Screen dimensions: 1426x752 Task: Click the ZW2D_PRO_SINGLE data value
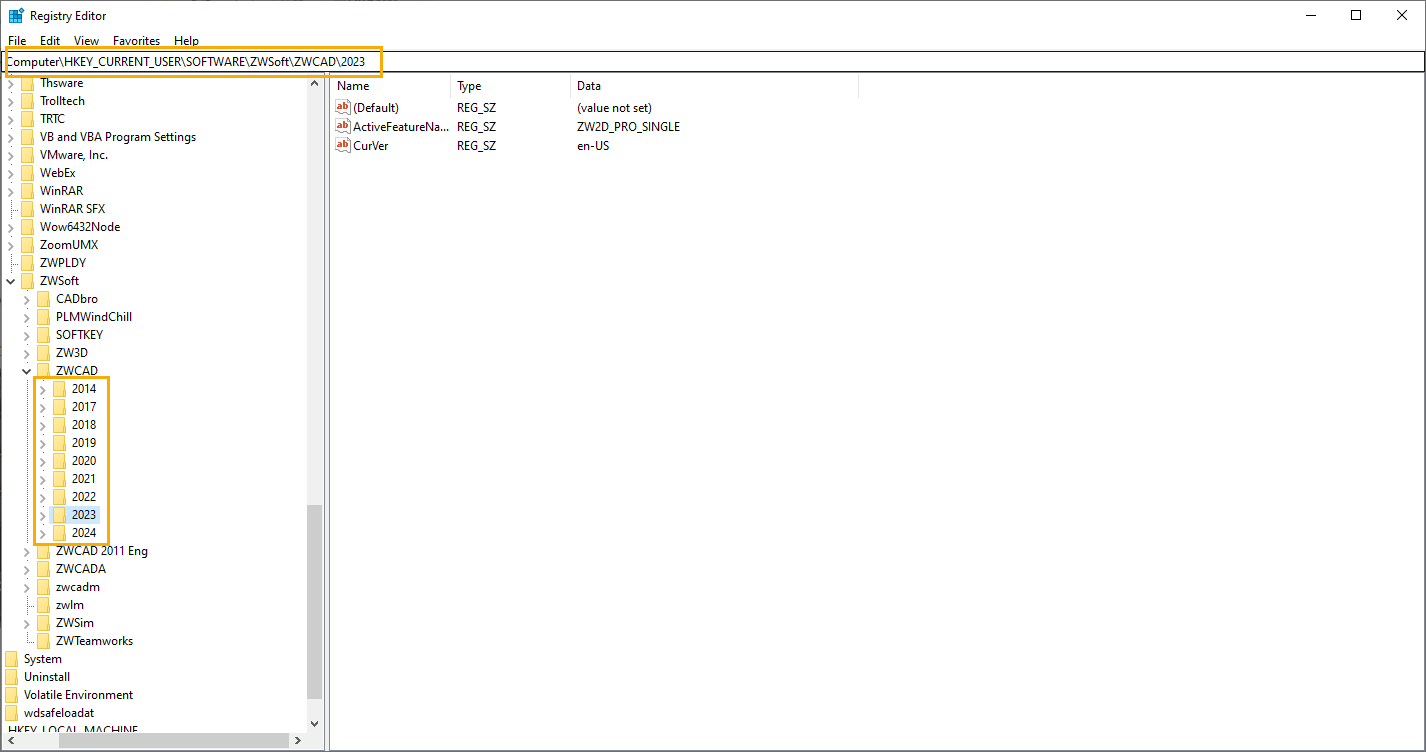[x=628, y=127]
